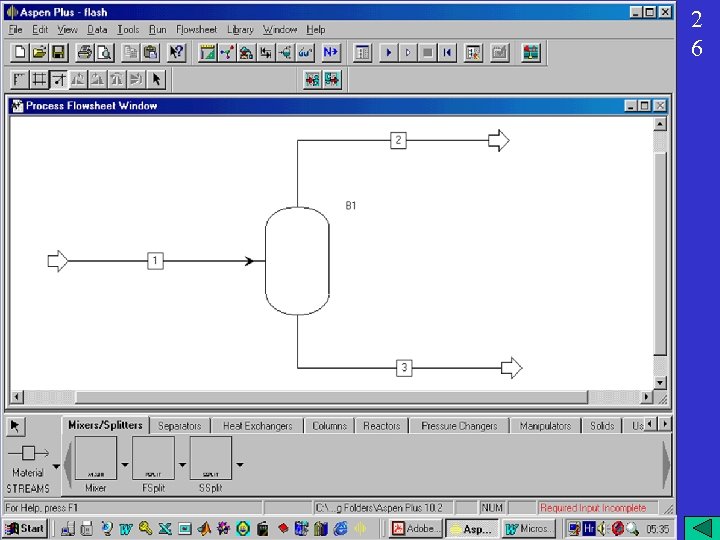Switch to the Separators tab

[180, 426]
